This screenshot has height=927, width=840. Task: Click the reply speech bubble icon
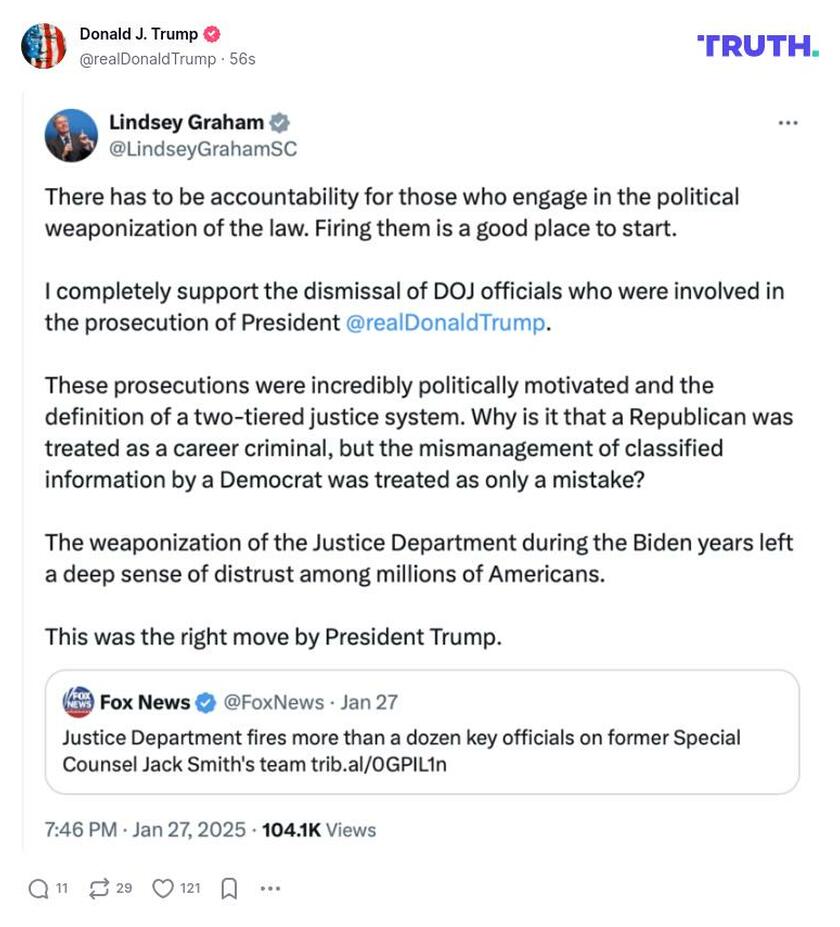38,888
